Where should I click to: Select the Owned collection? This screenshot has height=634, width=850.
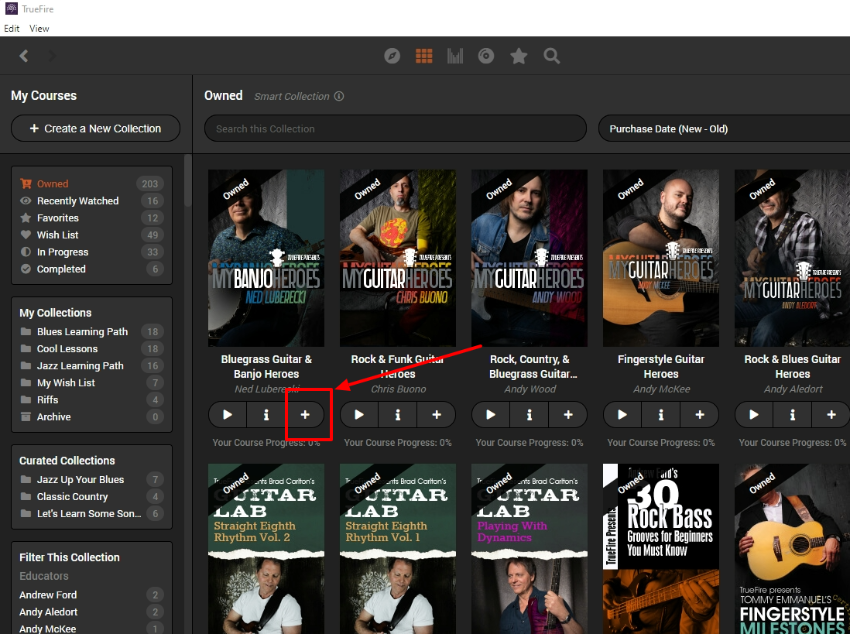point(92,184)
